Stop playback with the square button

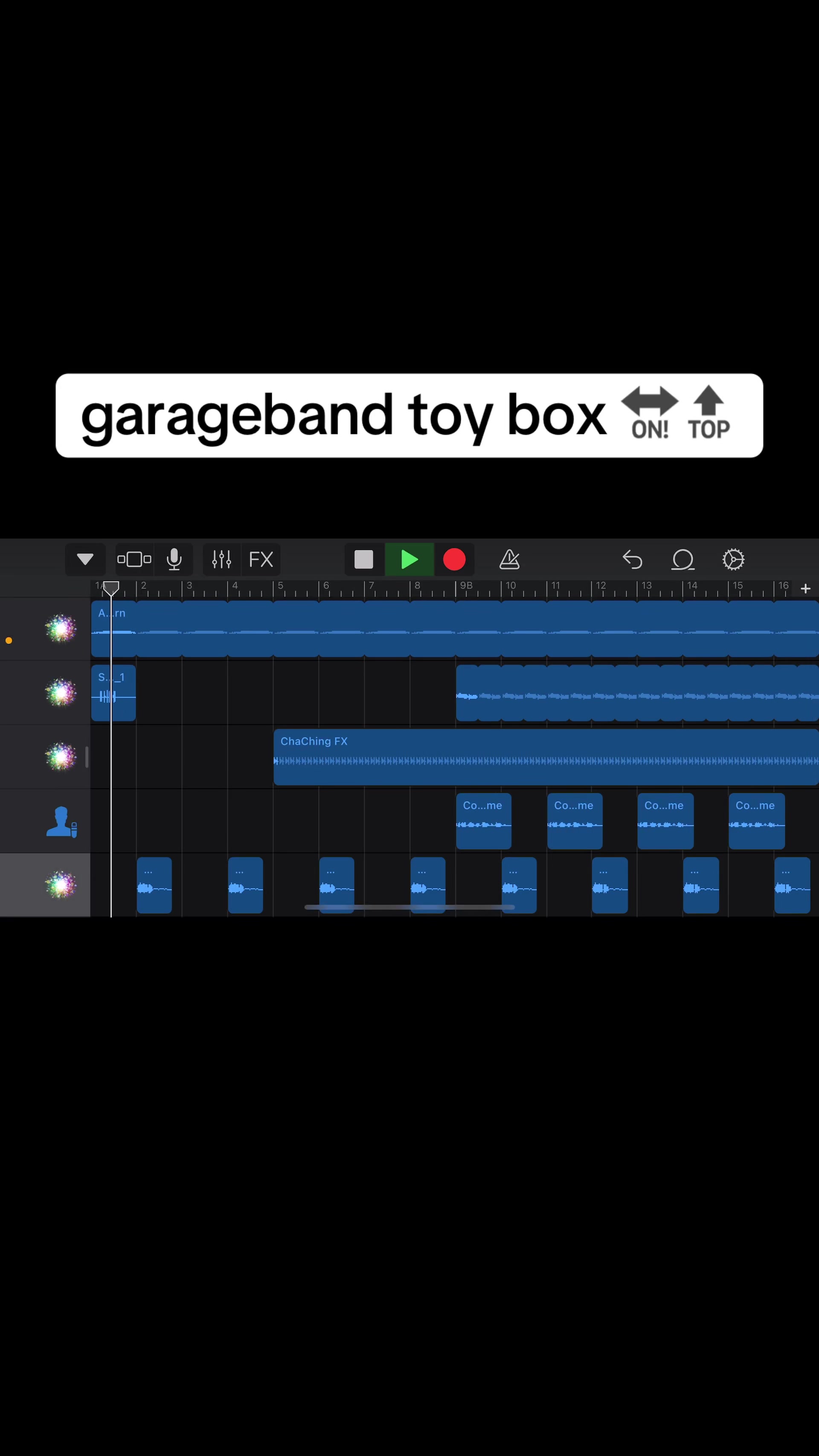pyautogui.click(x=364, y=559)
